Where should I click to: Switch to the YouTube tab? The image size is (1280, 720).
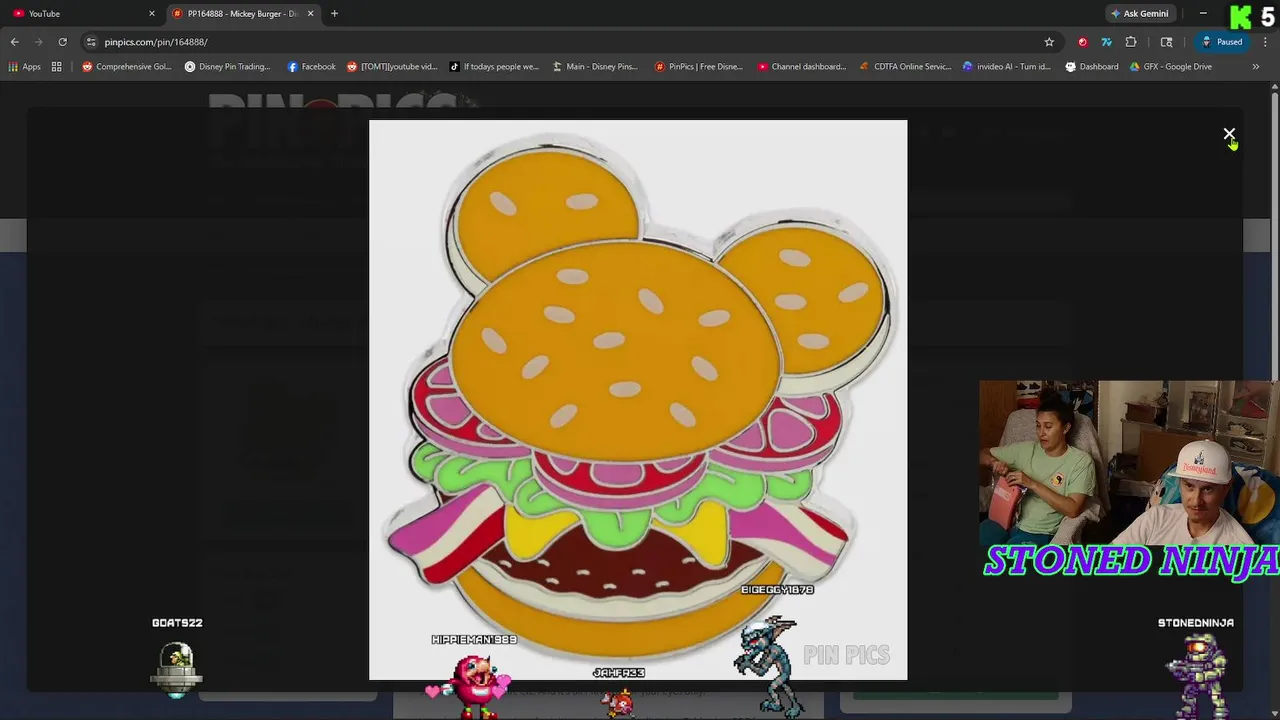pos(80,14)
